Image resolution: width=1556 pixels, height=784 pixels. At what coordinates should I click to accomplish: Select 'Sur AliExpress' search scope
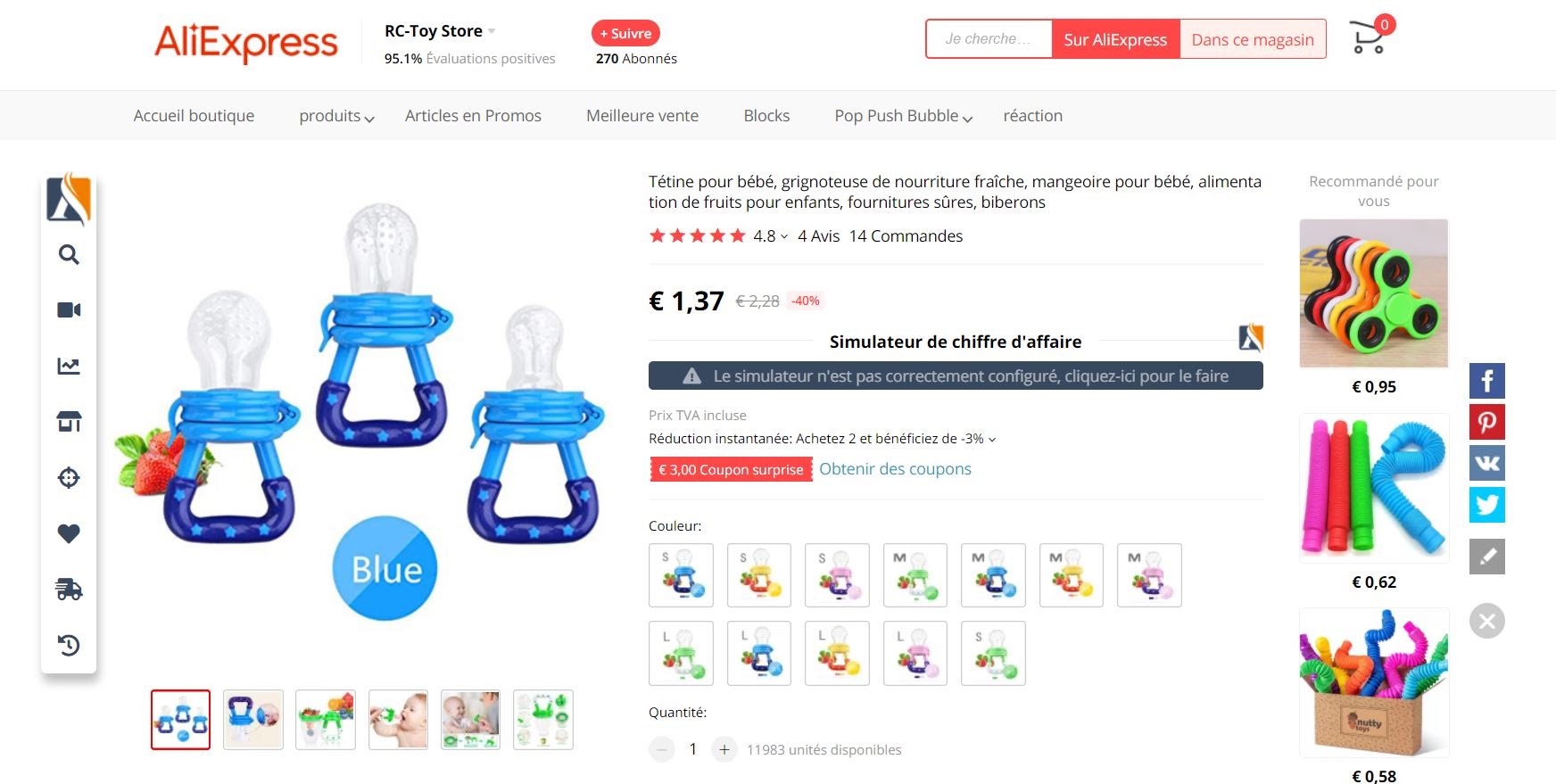pyautogui.click(x=1115, y=39)
